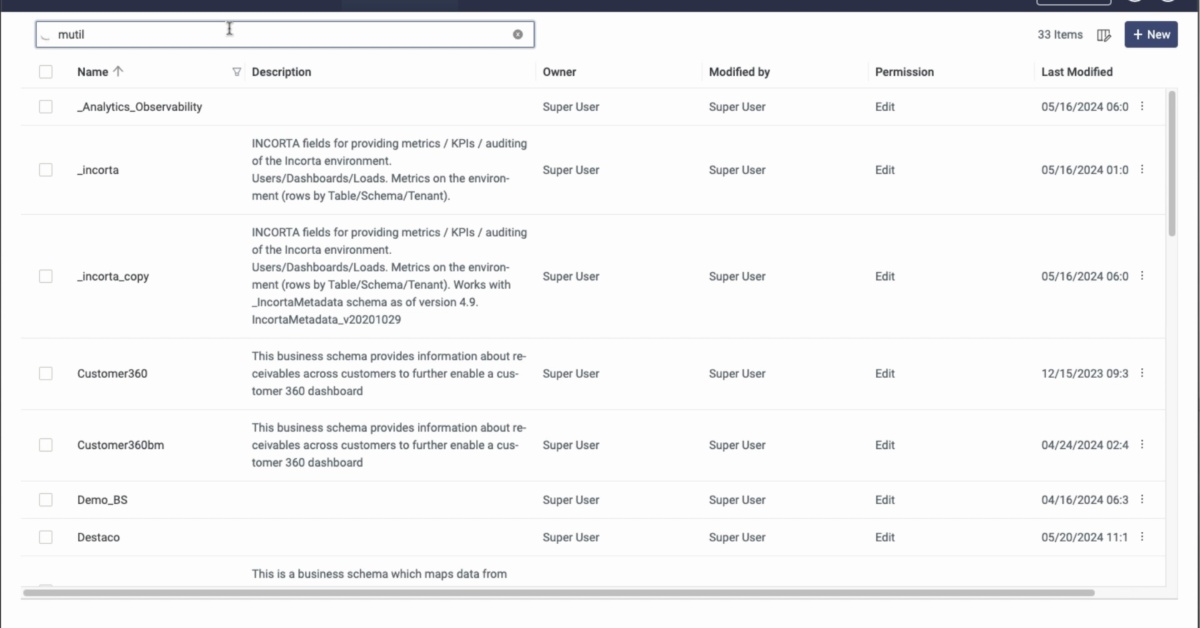The height and width of the screenshot is (628, 1200).
Task: Click Modified by 'Super User' in _incorta row
Action: (x=737, y=170)
